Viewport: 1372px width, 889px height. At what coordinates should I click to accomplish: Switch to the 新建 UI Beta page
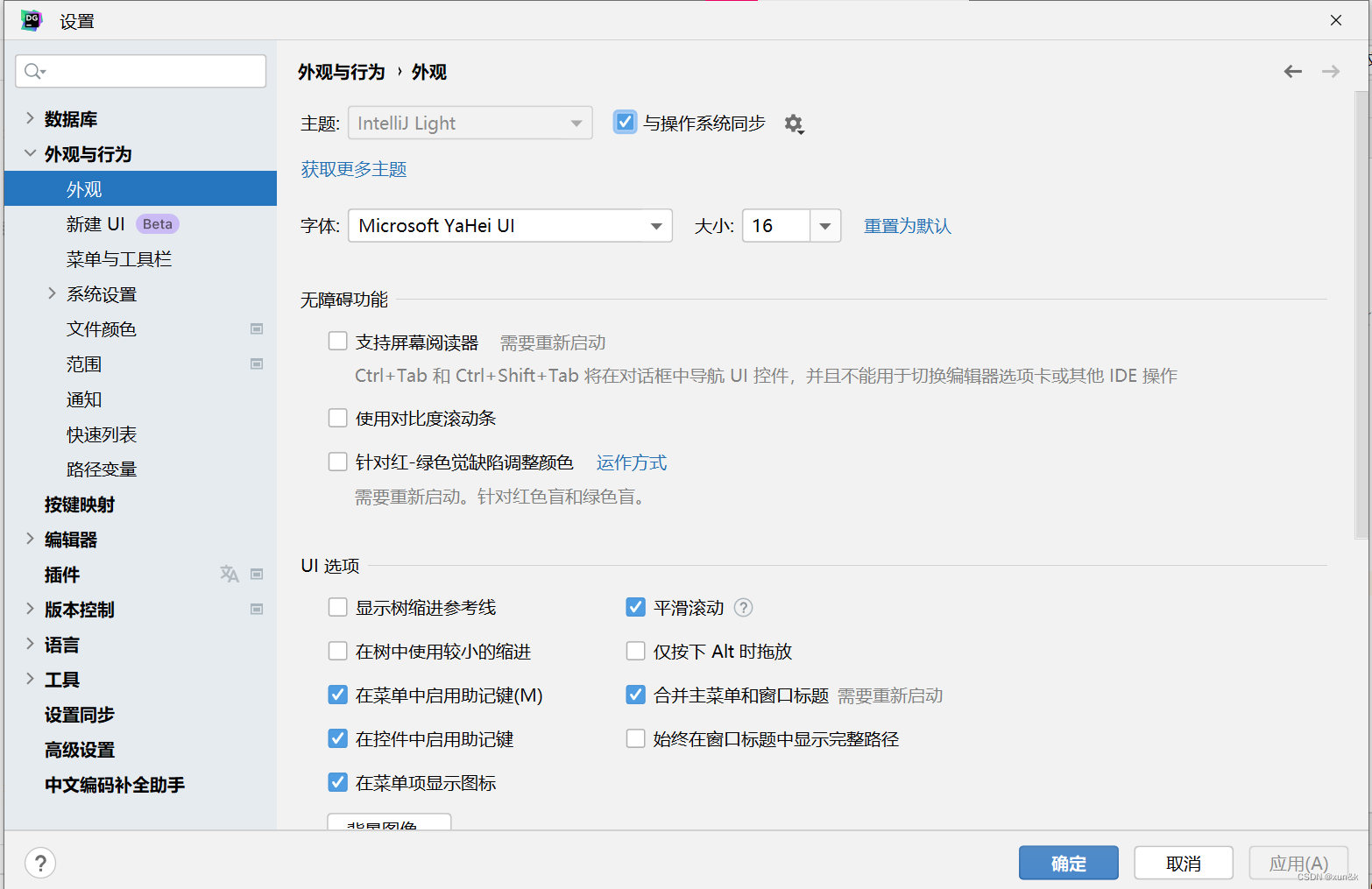(96, 223)
